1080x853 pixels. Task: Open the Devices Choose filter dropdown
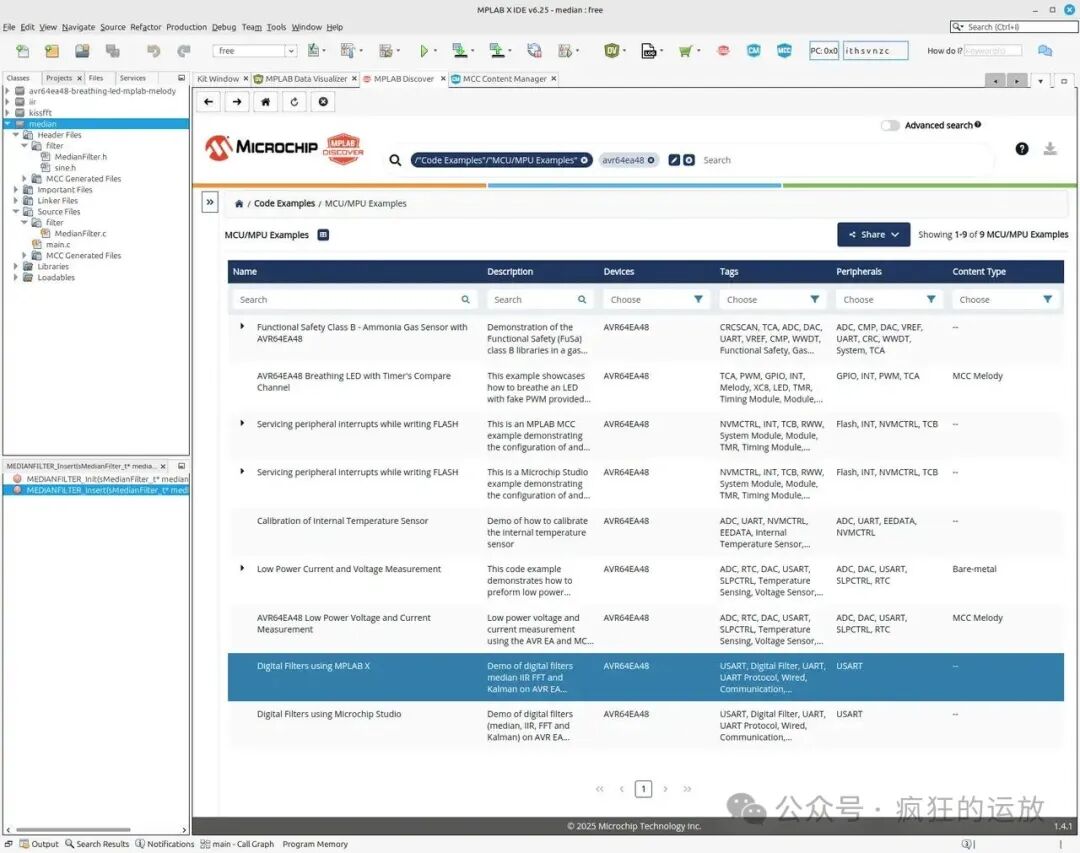click(x=656, y=300)
